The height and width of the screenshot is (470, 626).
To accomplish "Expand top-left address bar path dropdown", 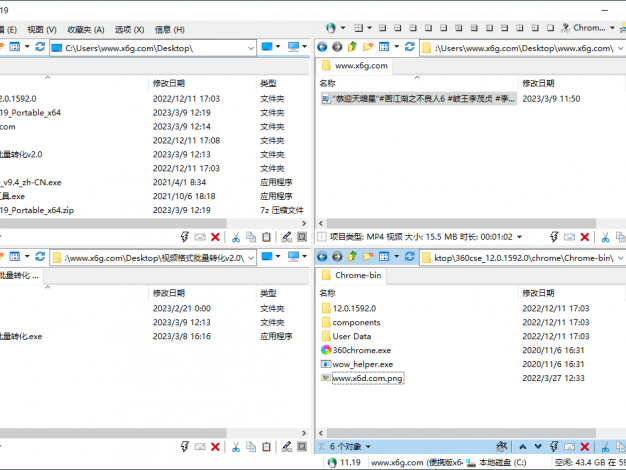I will point(251,48).
